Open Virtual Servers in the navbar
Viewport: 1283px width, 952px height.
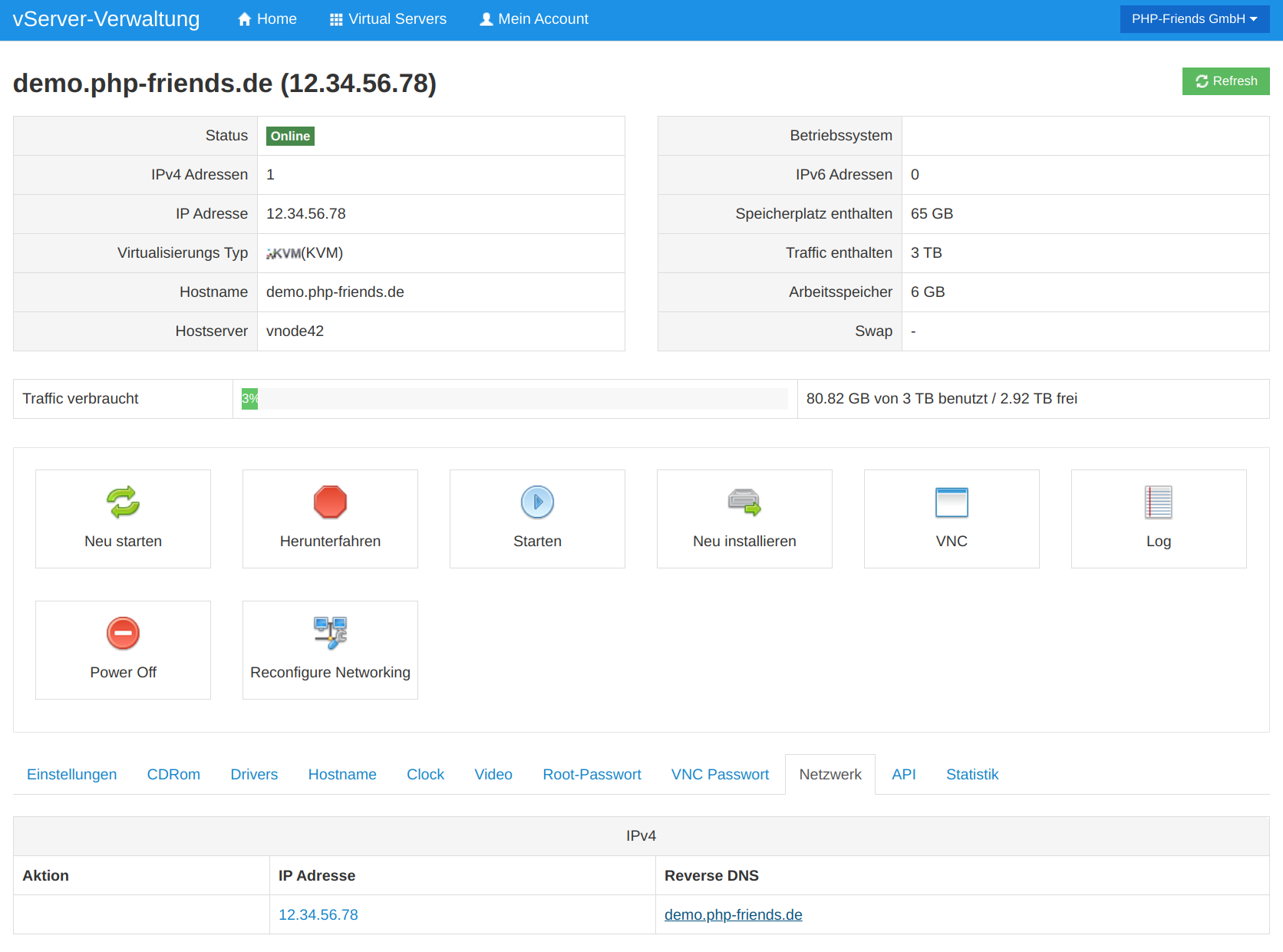[x=388, y=19]
